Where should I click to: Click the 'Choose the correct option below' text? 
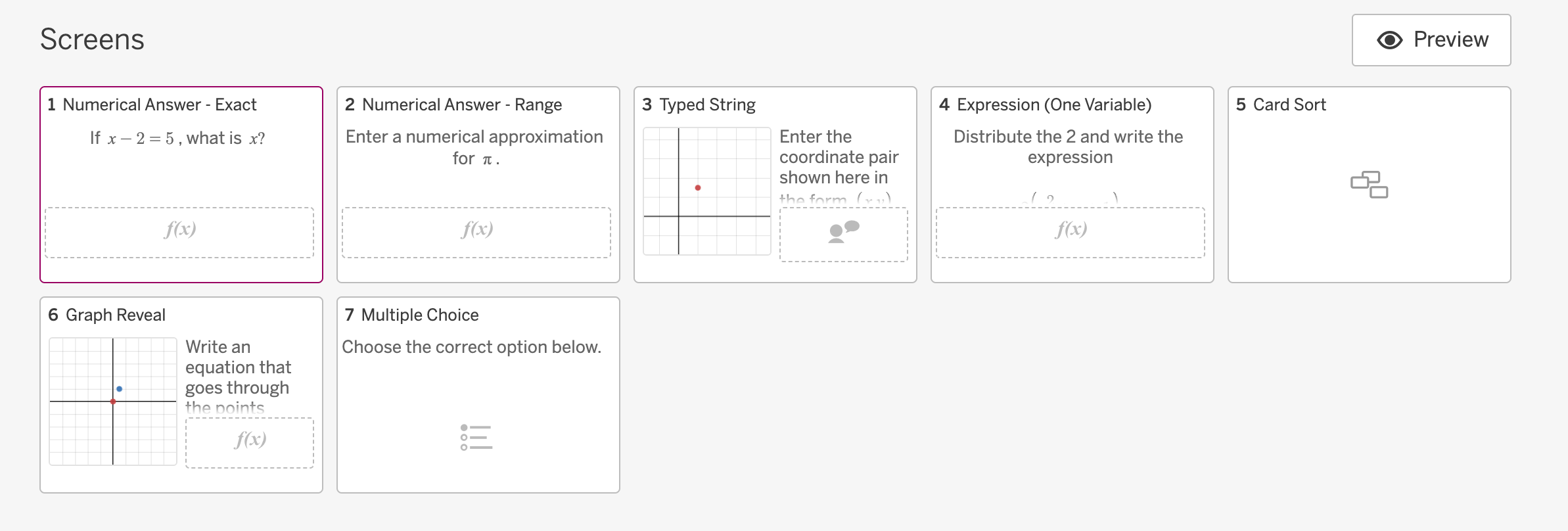point(472,347)
